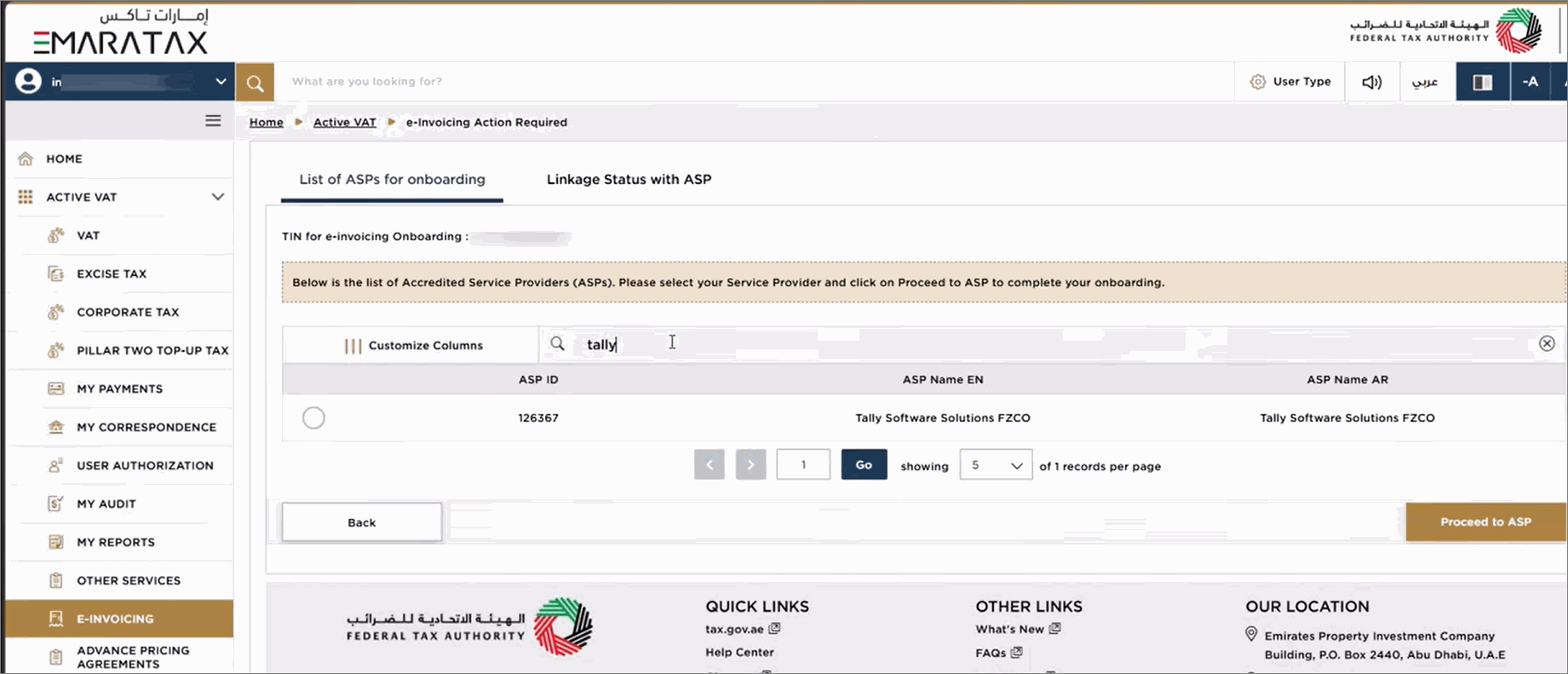
Task: Collapse the Active VAT section
Action: [x=217, y=197]
